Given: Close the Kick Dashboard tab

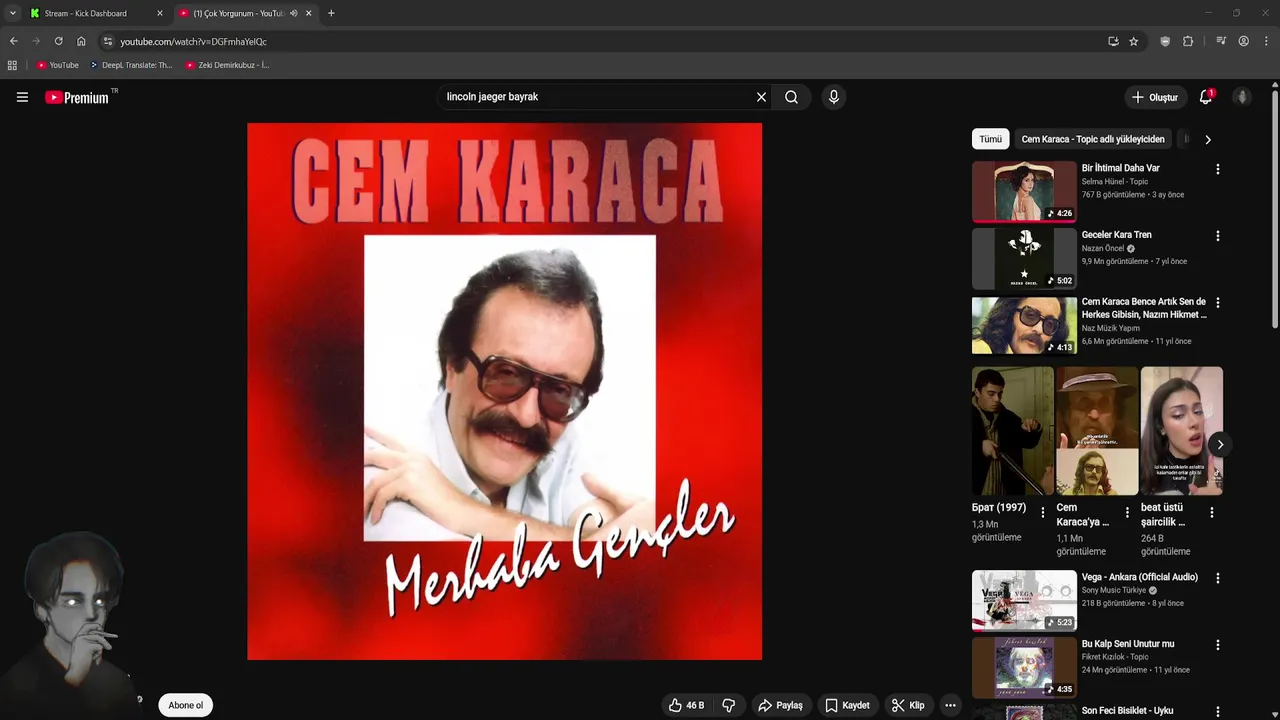Looking at the screenshot, I should point(159,13).
